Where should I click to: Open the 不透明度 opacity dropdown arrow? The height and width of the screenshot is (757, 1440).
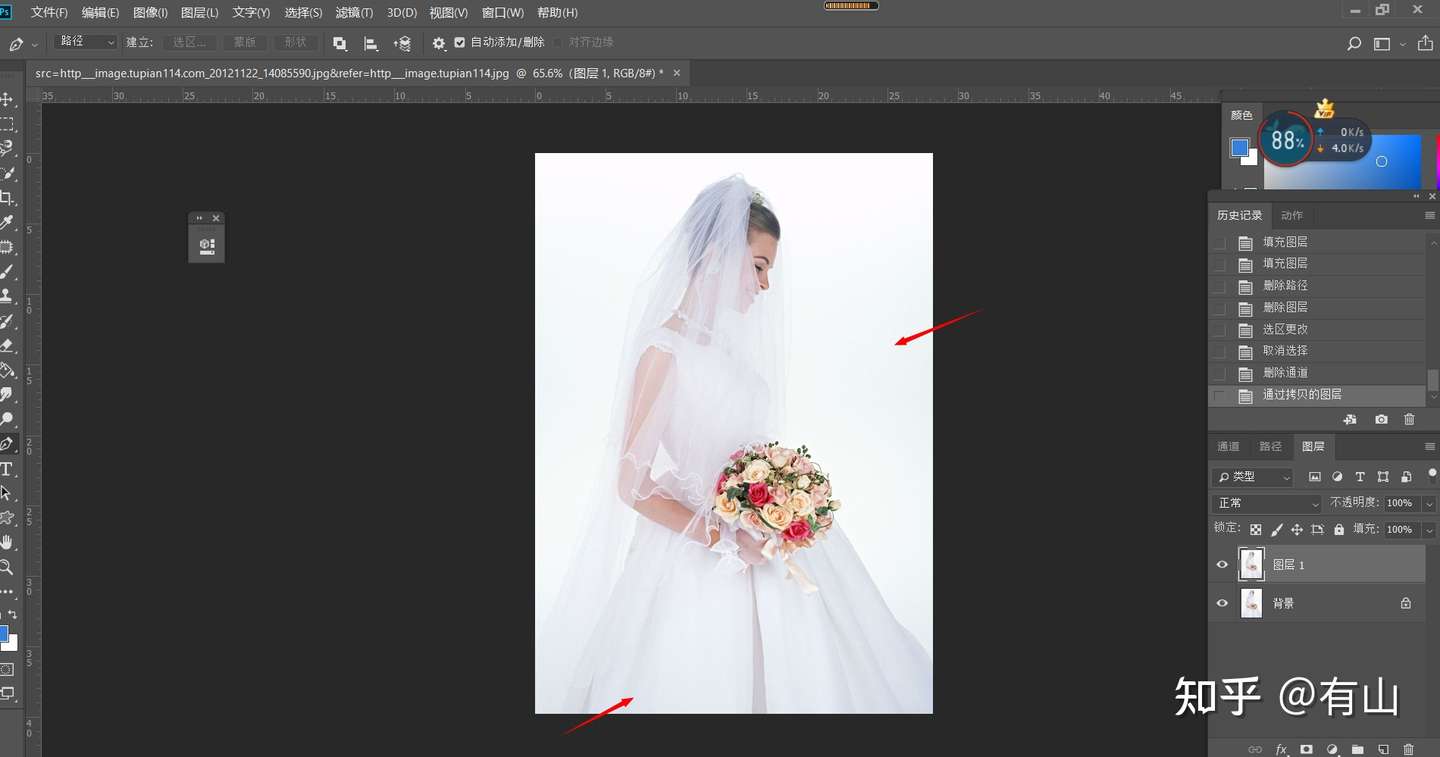coord(1427,503)
